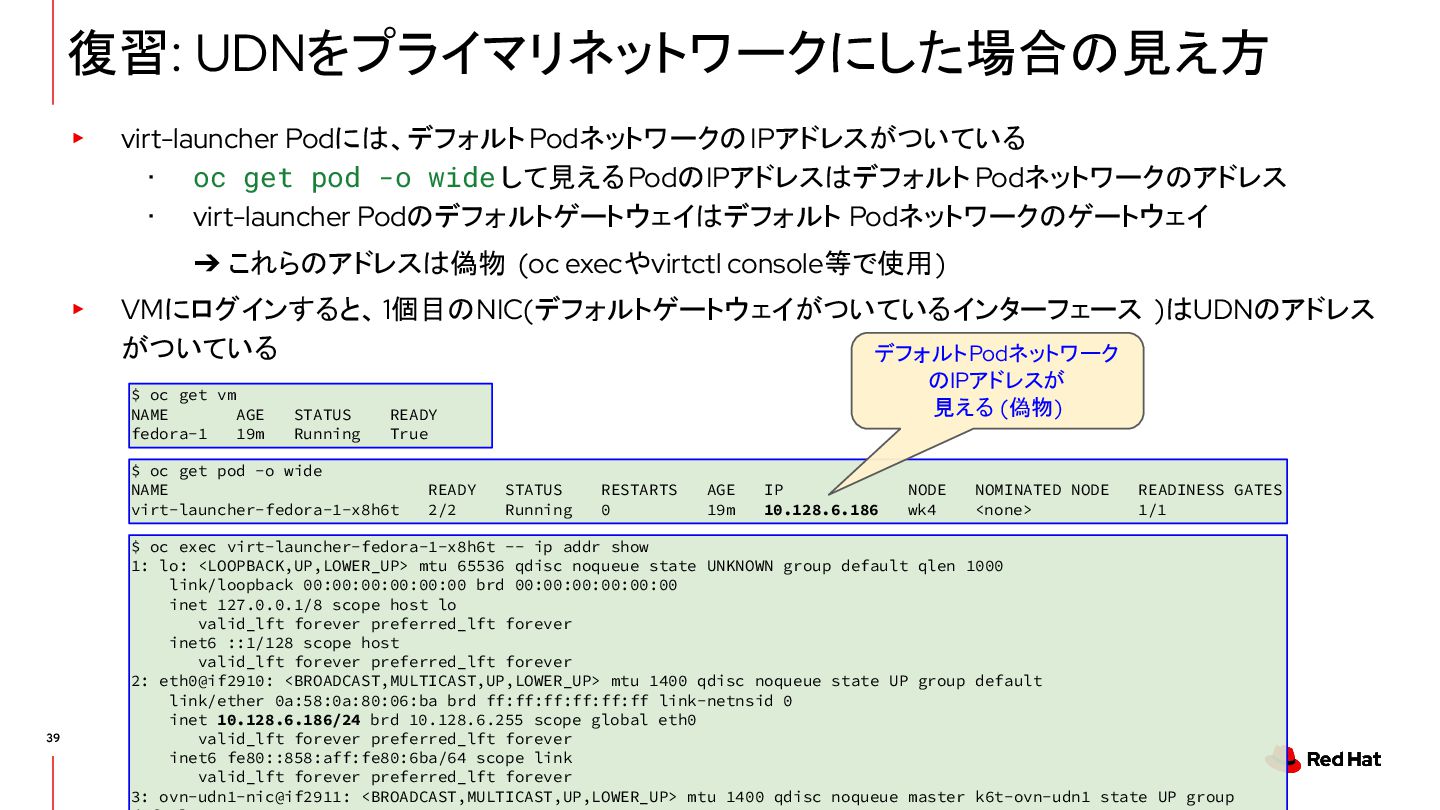Click '<none>' under NOMINATED NODE
This screenshot has width=1440, height=810.
1004,510
